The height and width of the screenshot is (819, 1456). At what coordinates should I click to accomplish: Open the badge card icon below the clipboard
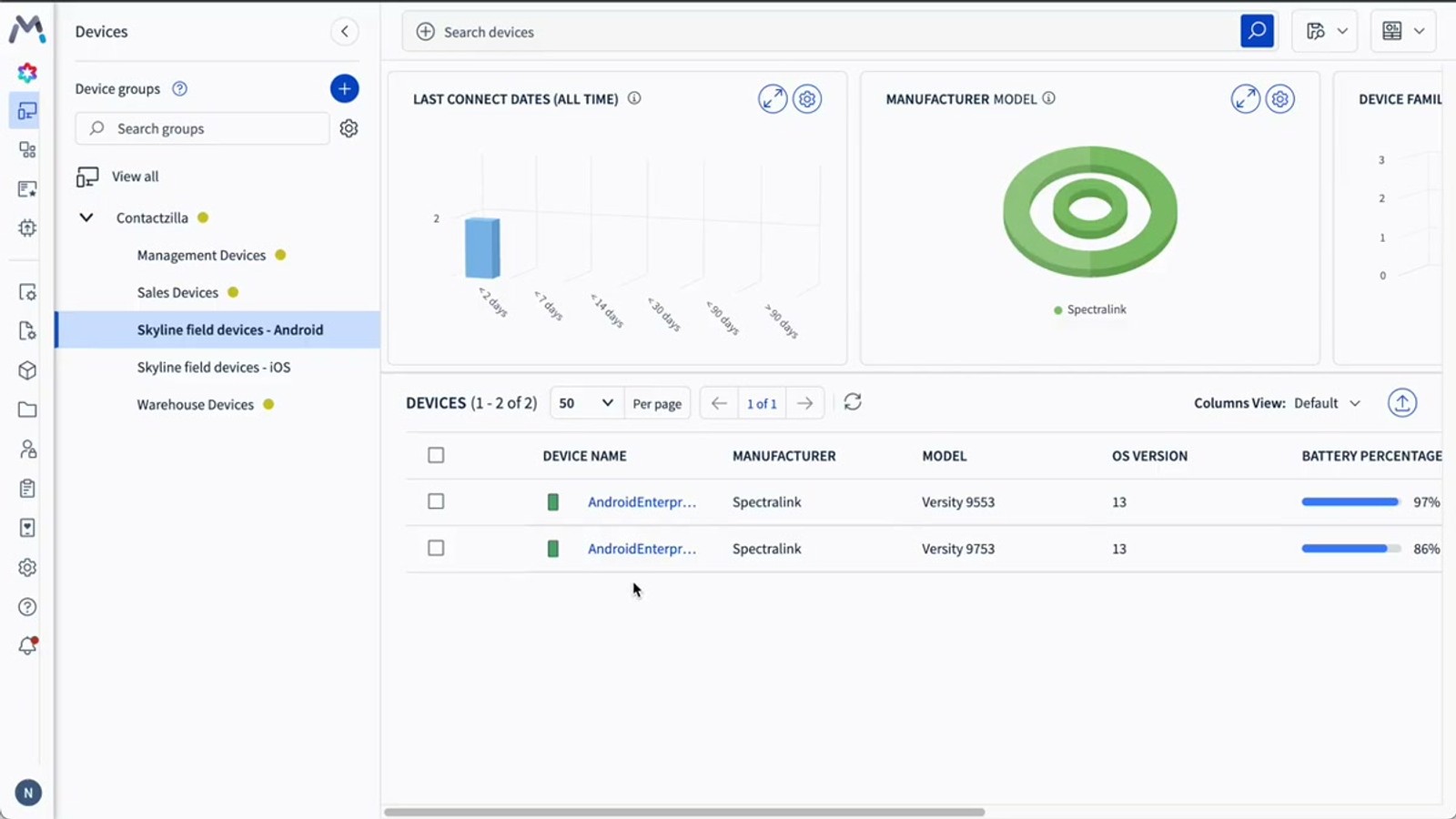[x=27, y=528]
